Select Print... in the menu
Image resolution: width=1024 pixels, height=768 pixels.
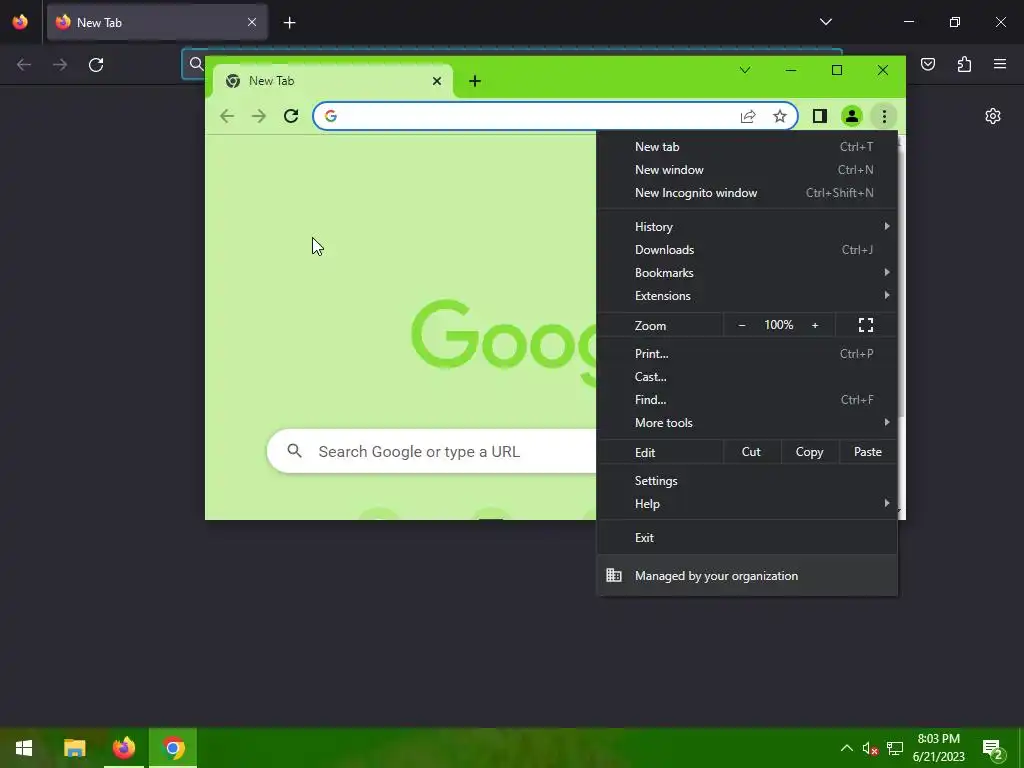click(747, 353)
